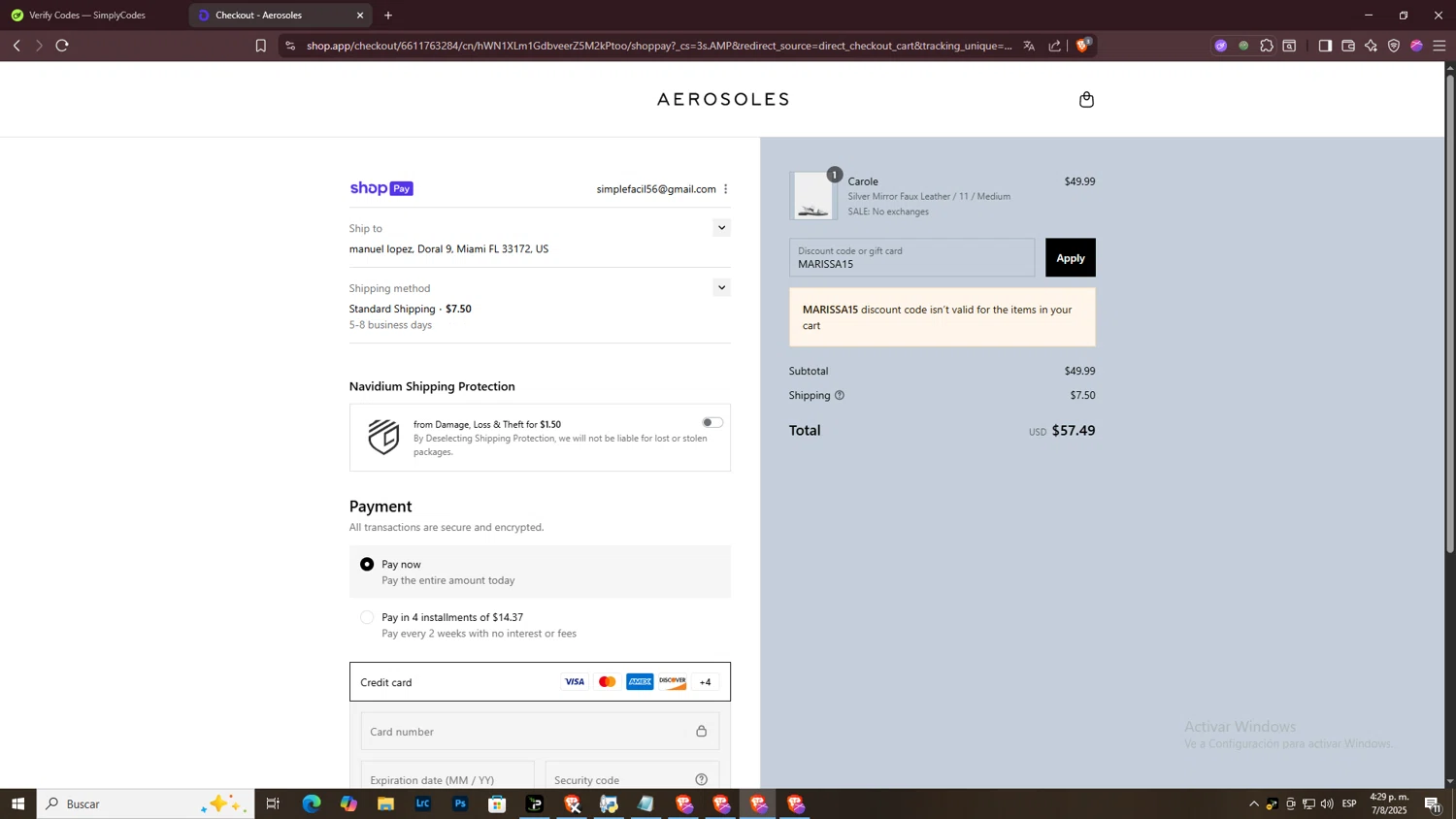This screenshot has width=1456, height=819.
Task: Focus the Discount code or gift card field
Action: (x=911, y=257)
